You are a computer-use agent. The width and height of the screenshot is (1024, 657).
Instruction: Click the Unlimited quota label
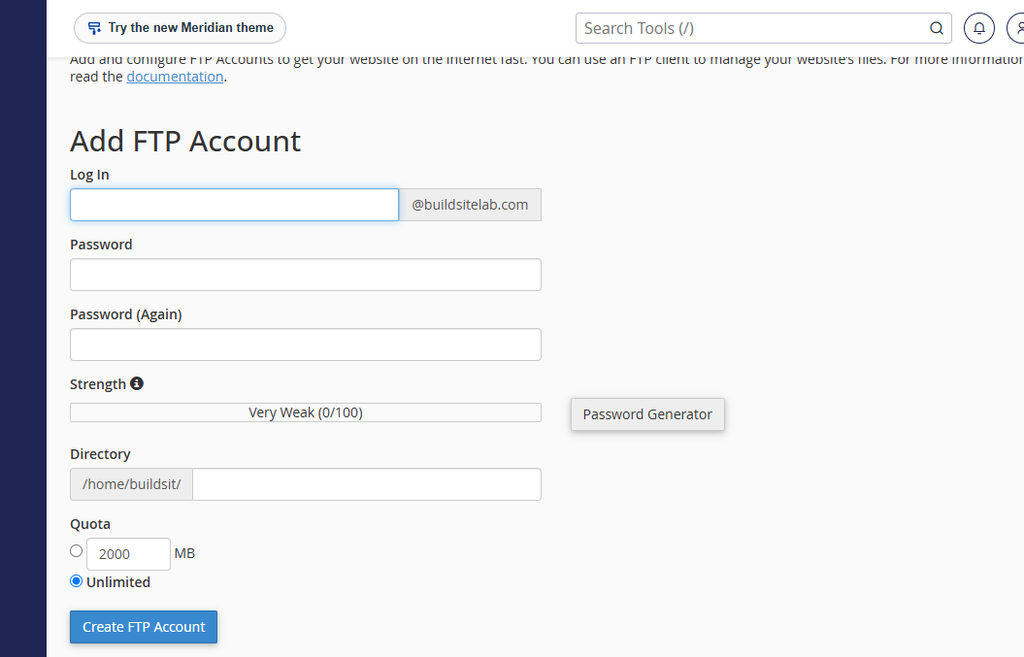[118, 582]
